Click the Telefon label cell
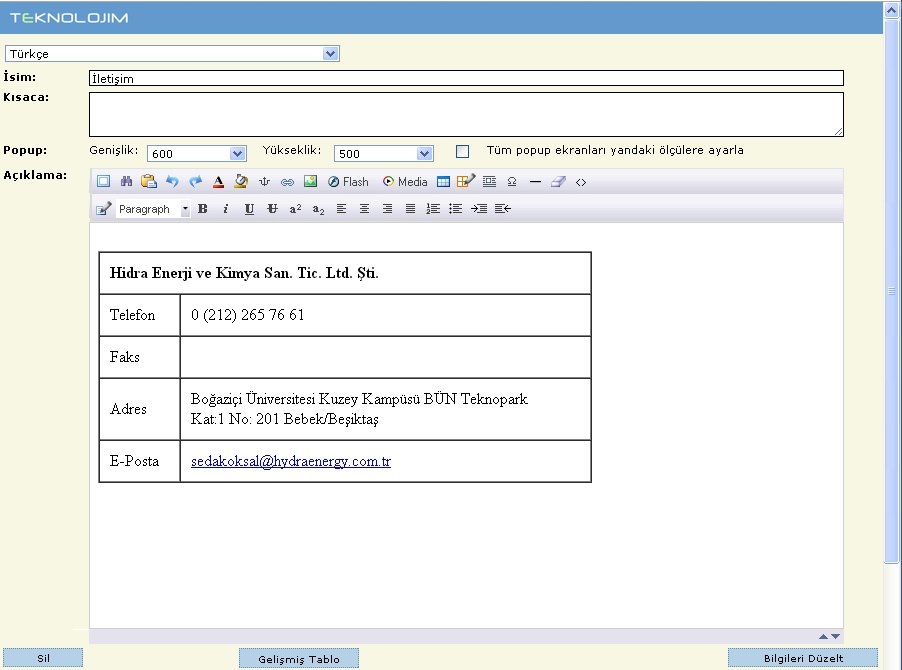The height and width of the screenshot is (670, 902). tap(140, 315)
